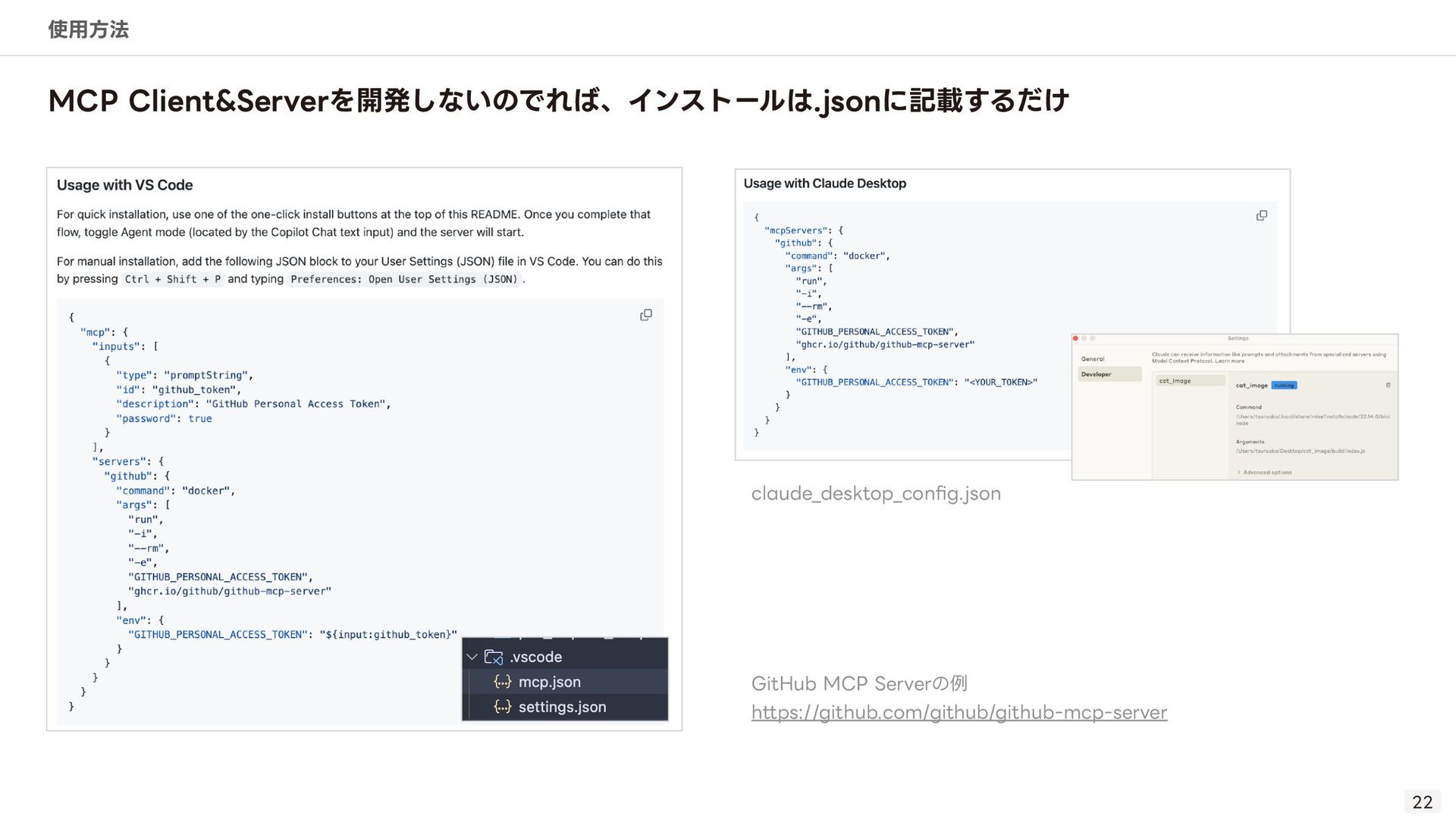Delete the cat_image server with trash icon
The image size is (1456, 819).
click(x=1389, y=385)
